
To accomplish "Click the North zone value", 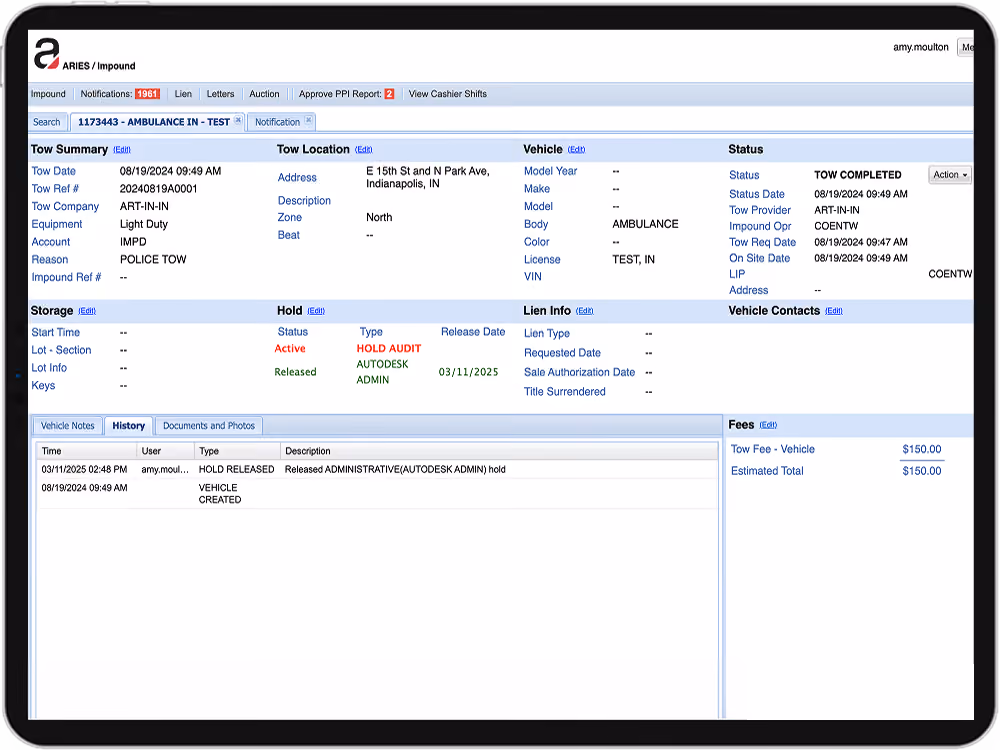I will 379,217.
